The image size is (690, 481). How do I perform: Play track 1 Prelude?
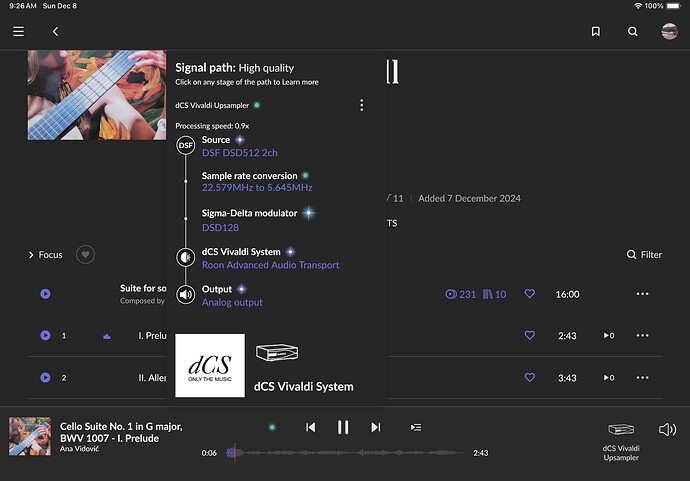point(45,335)
